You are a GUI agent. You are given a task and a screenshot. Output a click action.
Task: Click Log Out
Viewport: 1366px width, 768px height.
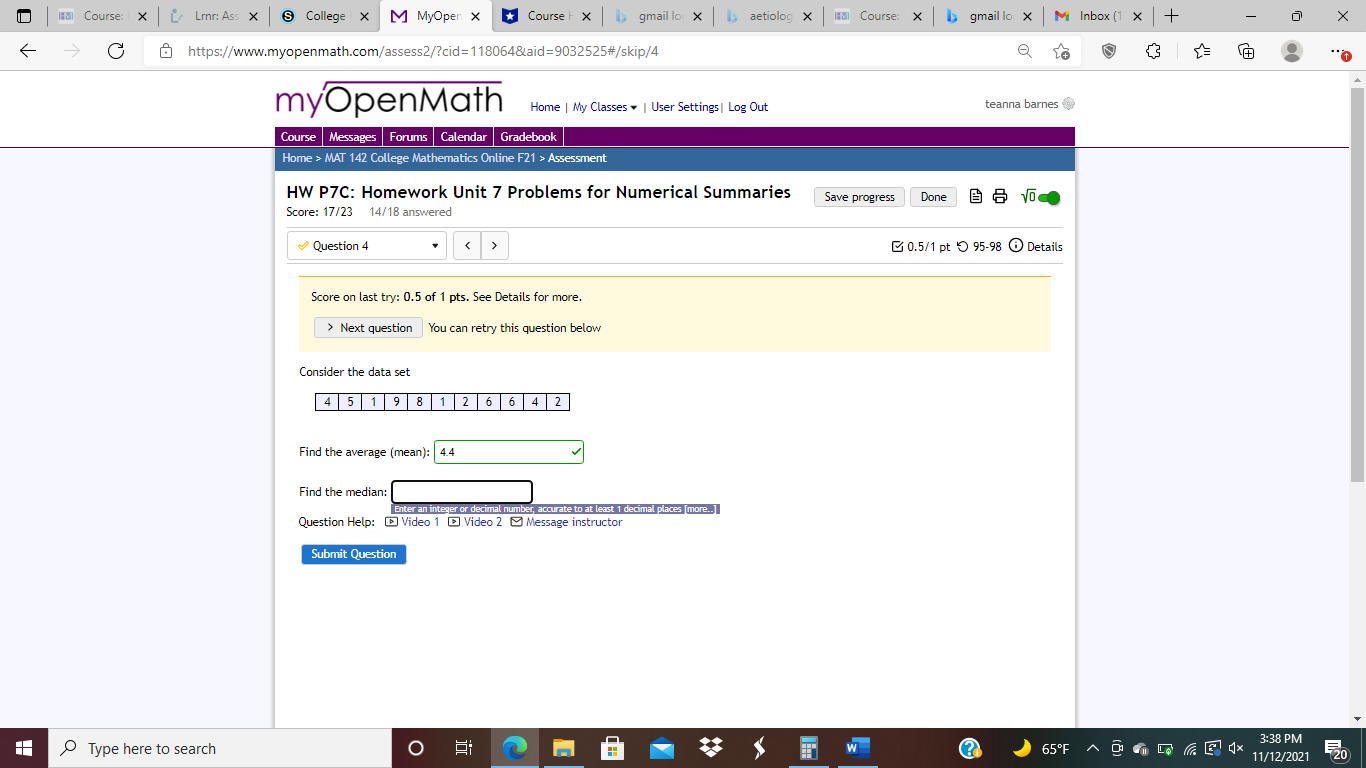(x=748, y=107)
